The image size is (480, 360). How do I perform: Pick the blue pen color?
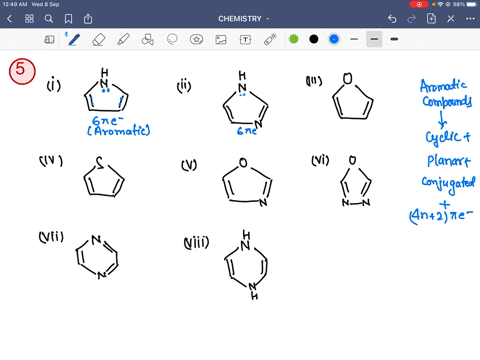(334, 39)
